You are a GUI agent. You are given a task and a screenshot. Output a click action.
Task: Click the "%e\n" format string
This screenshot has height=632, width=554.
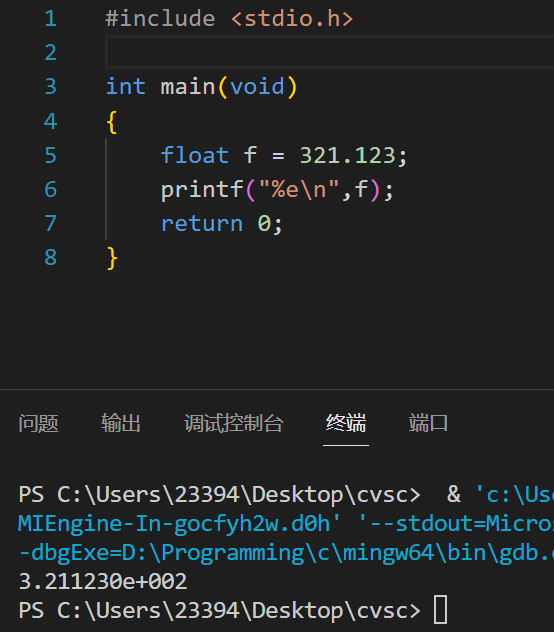(299, 189)
